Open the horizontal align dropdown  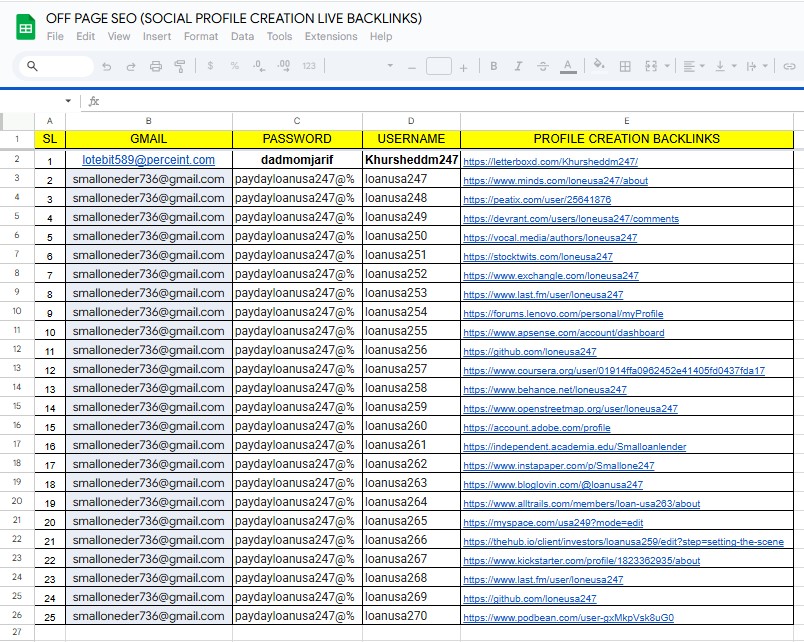(701, 67)
